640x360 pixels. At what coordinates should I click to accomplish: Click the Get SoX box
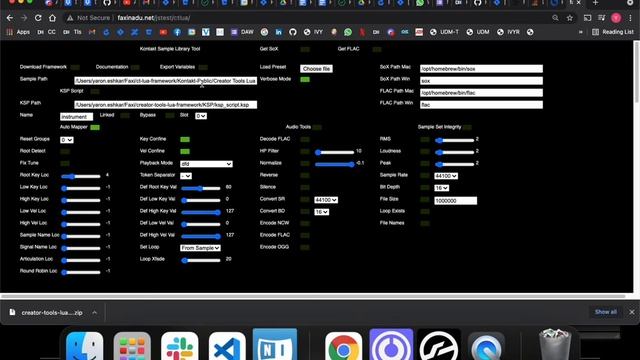305,49
